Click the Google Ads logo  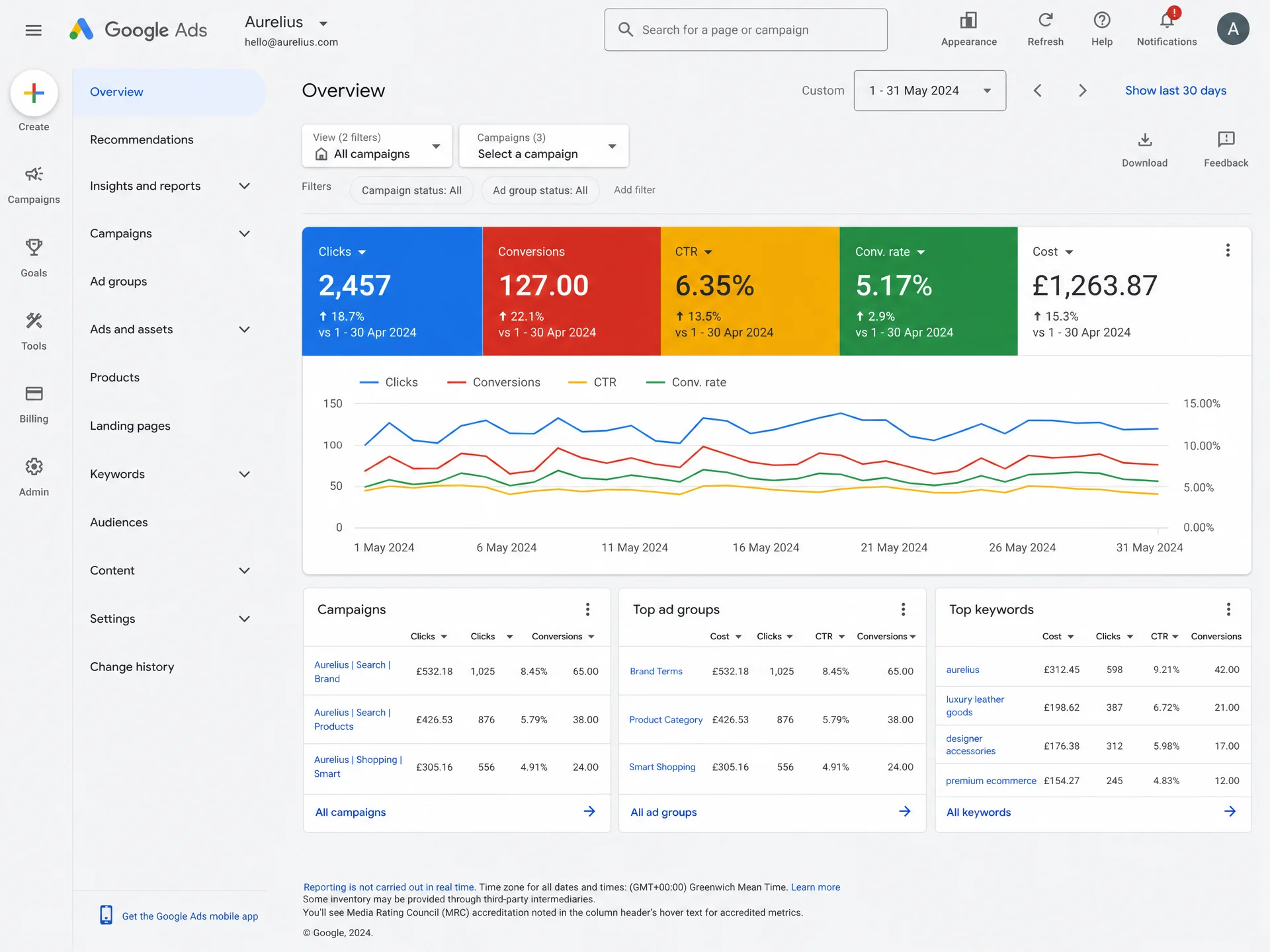coord(138,30)
